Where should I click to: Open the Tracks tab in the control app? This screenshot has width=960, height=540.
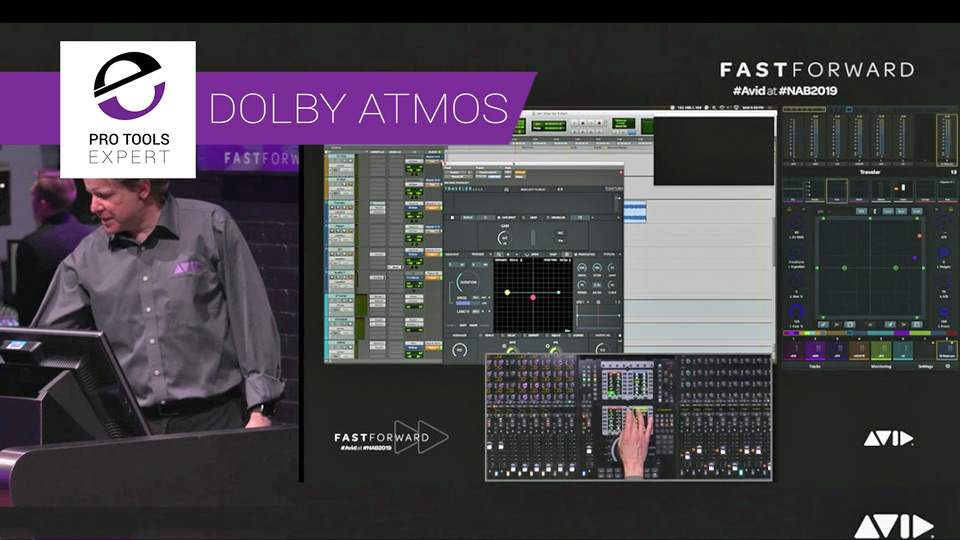coord(815,366)
